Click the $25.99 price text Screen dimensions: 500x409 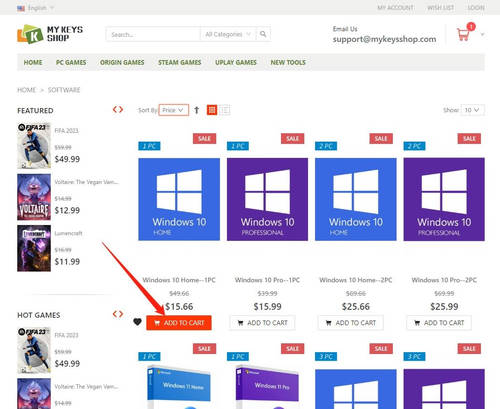click(444, 306)
